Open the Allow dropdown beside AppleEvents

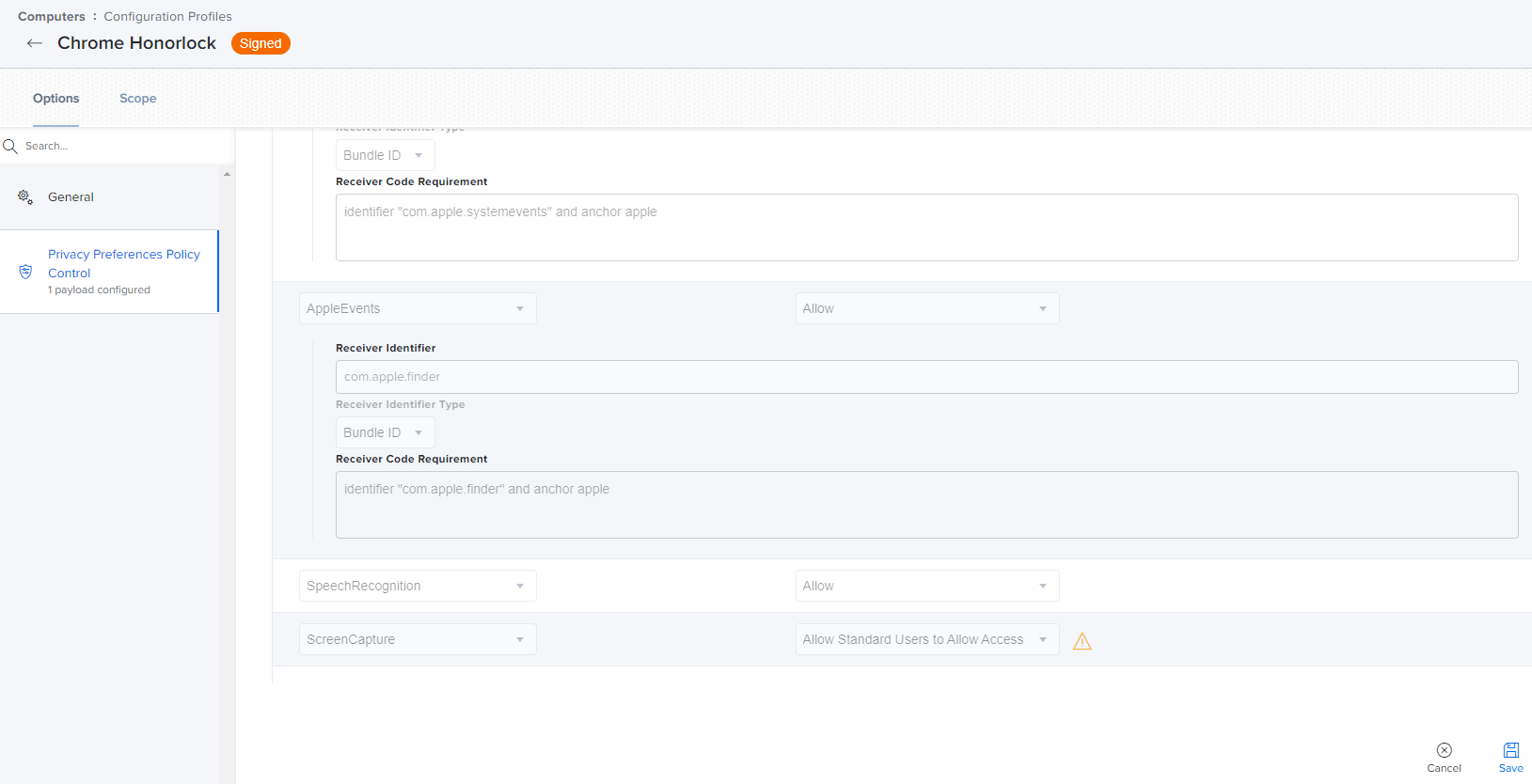coord(927,308)
